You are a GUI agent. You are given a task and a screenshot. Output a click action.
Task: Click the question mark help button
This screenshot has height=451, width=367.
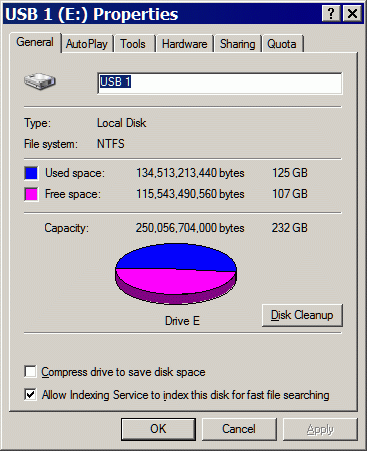[331, 14]
